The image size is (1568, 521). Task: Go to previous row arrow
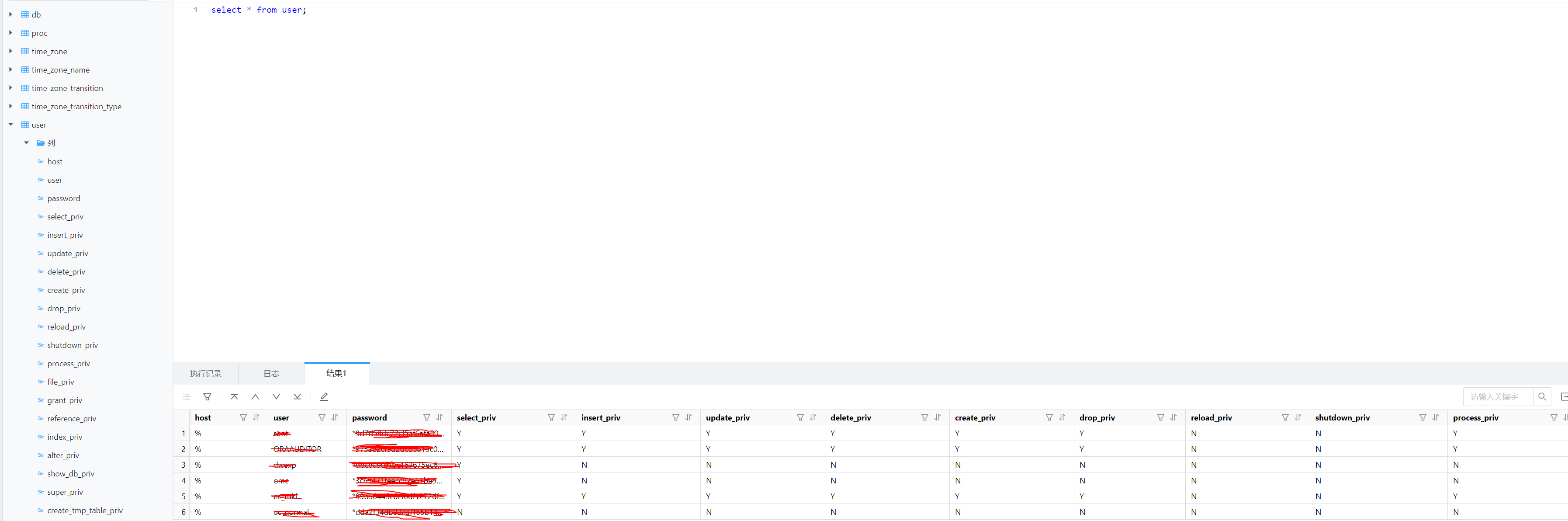255,397
